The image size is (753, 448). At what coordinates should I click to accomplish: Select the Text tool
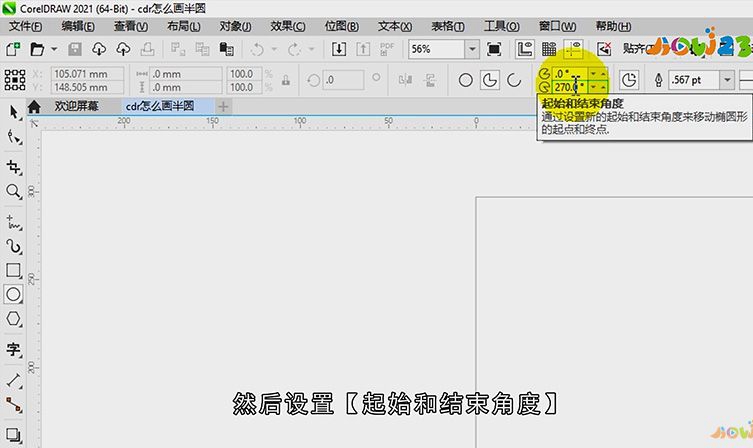click(13, 349)
